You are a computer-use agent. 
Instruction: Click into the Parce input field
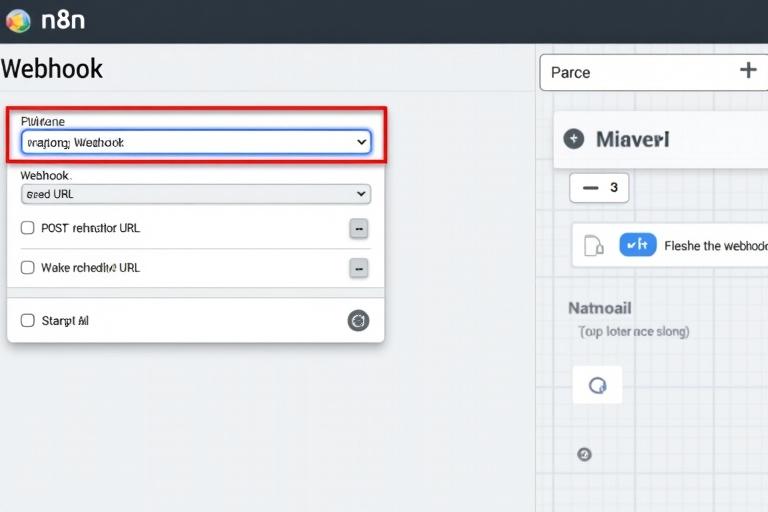(630, 72)
